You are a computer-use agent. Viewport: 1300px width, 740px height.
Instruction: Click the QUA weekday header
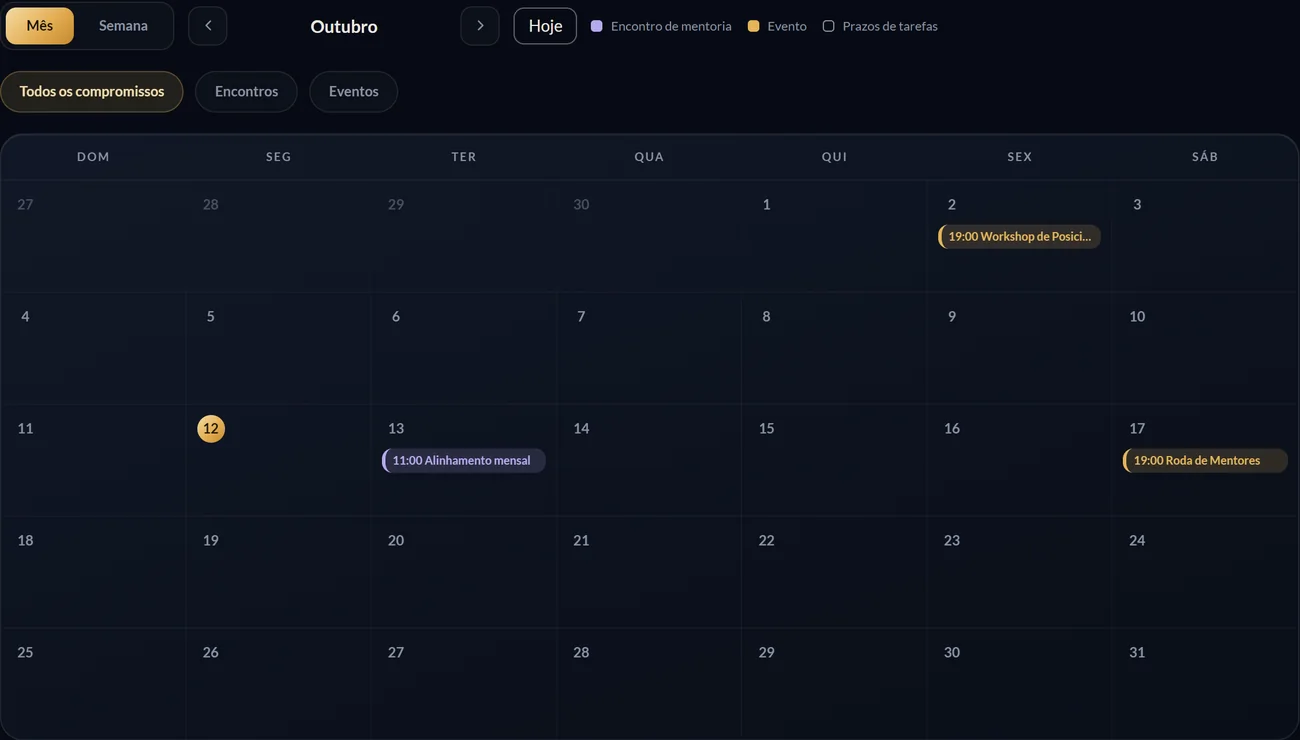coord(649,157)
